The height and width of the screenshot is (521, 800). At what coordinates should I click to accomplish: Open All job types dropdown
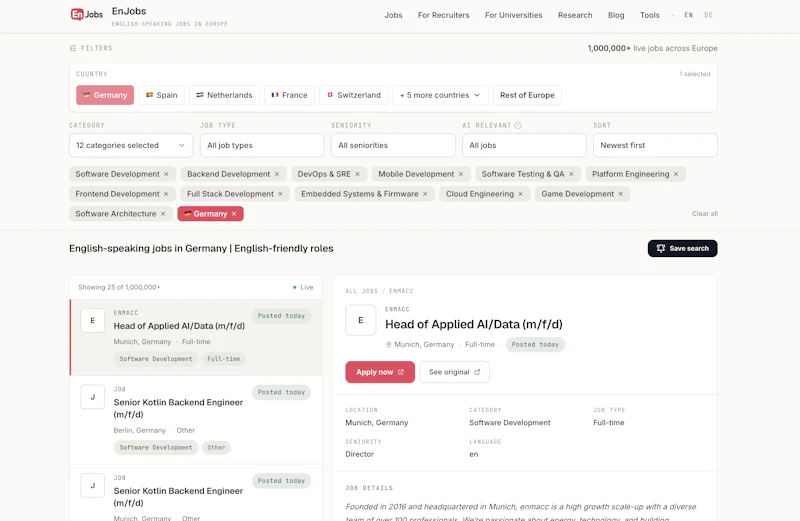(262, 145)
